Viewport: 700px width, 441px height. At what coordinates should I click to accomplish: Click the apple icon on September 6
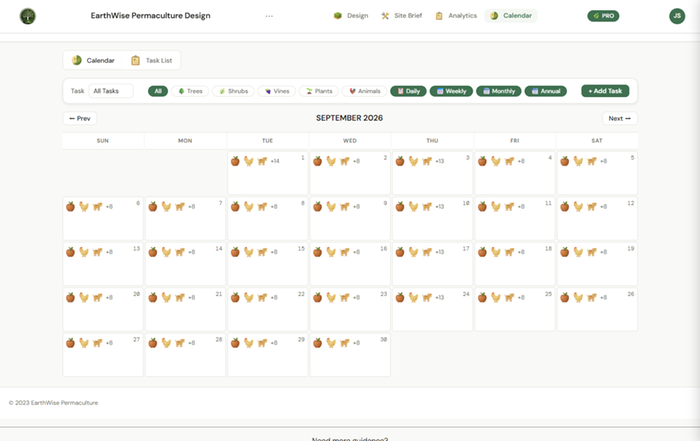71,207
